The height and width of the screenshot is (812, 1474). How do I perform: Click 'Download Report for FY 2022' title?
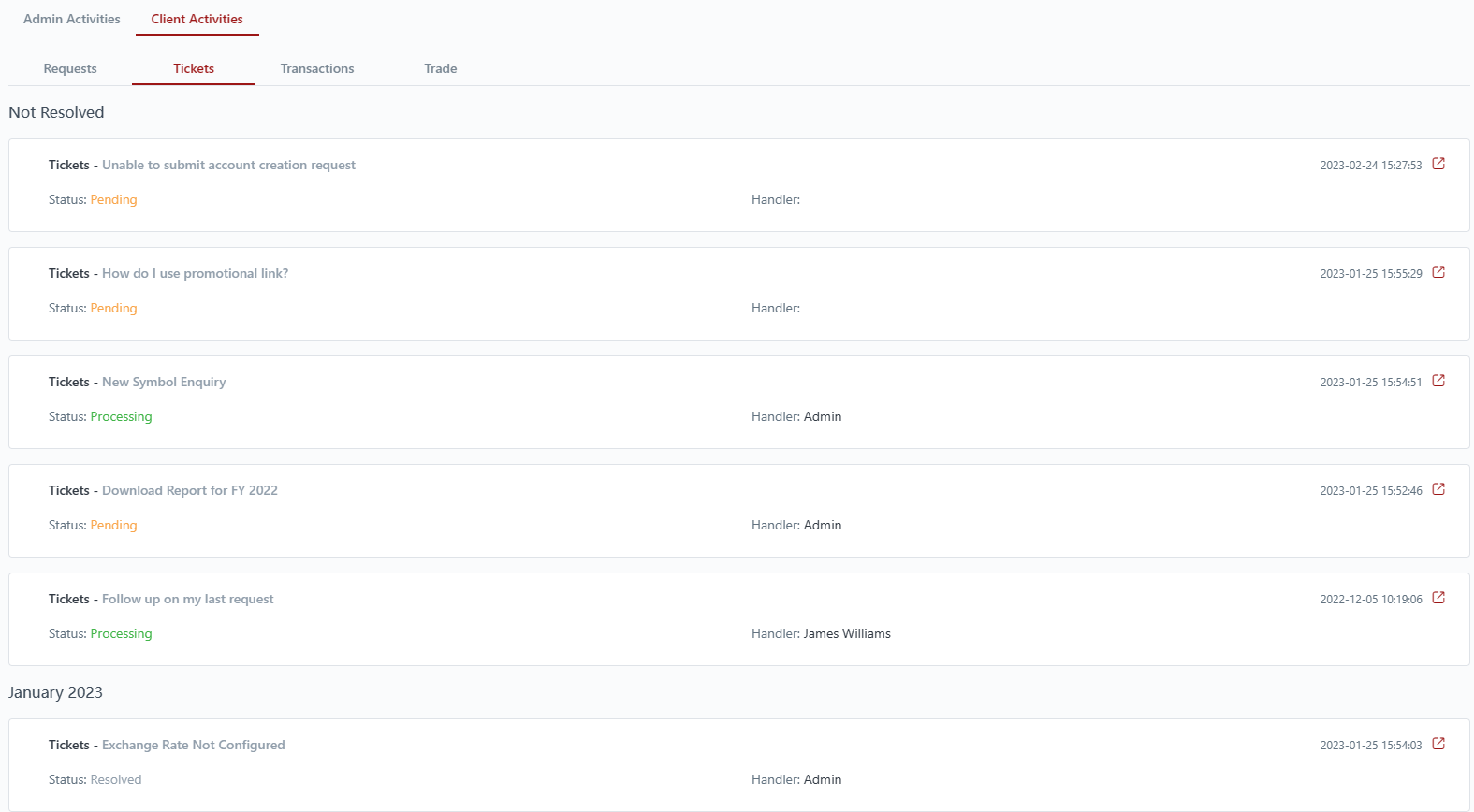[x=190, y=490]
